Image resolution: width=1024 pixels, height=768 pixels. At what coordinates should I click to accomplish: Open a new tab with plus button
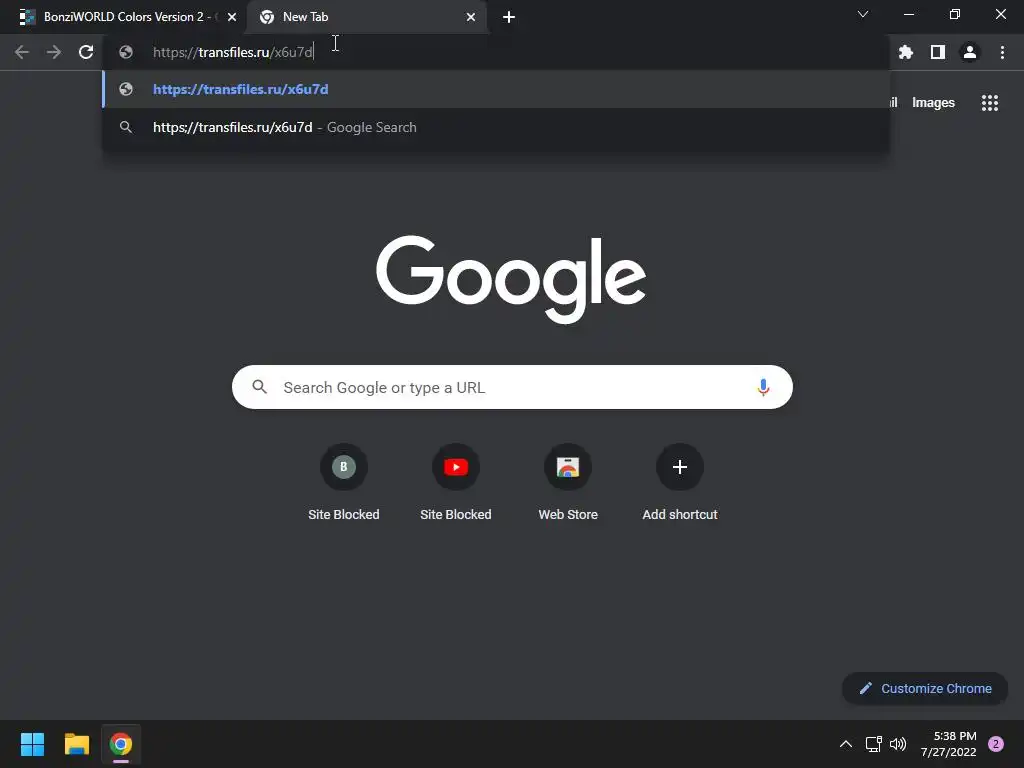pyautogui.click(x=509, y=17)
